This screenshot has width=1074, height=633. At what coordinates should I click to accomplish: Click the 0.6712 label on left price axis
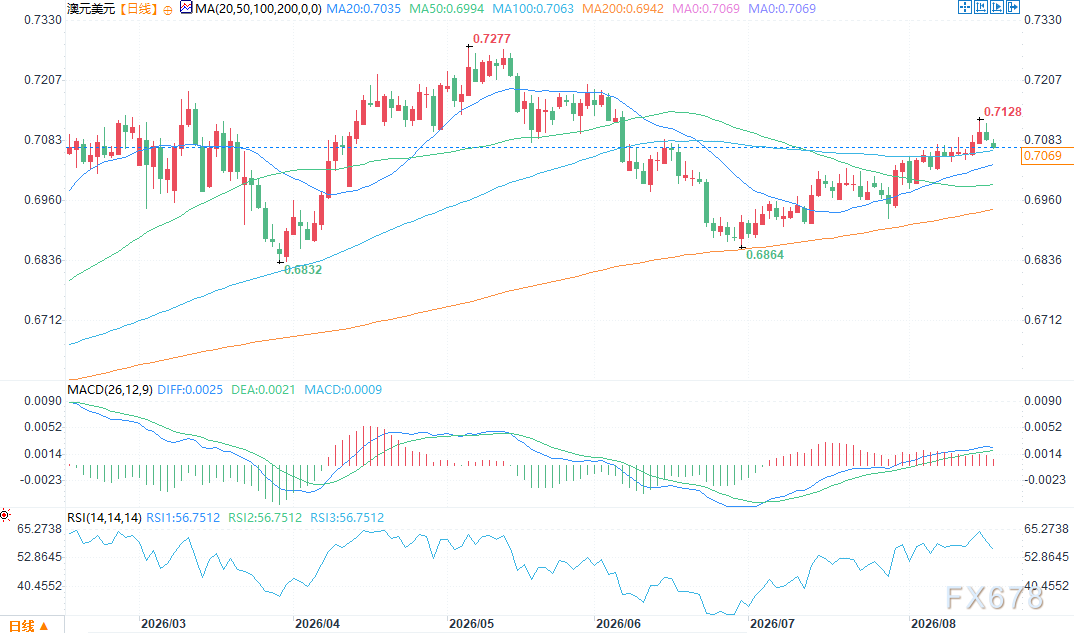(x=43, y=320)
